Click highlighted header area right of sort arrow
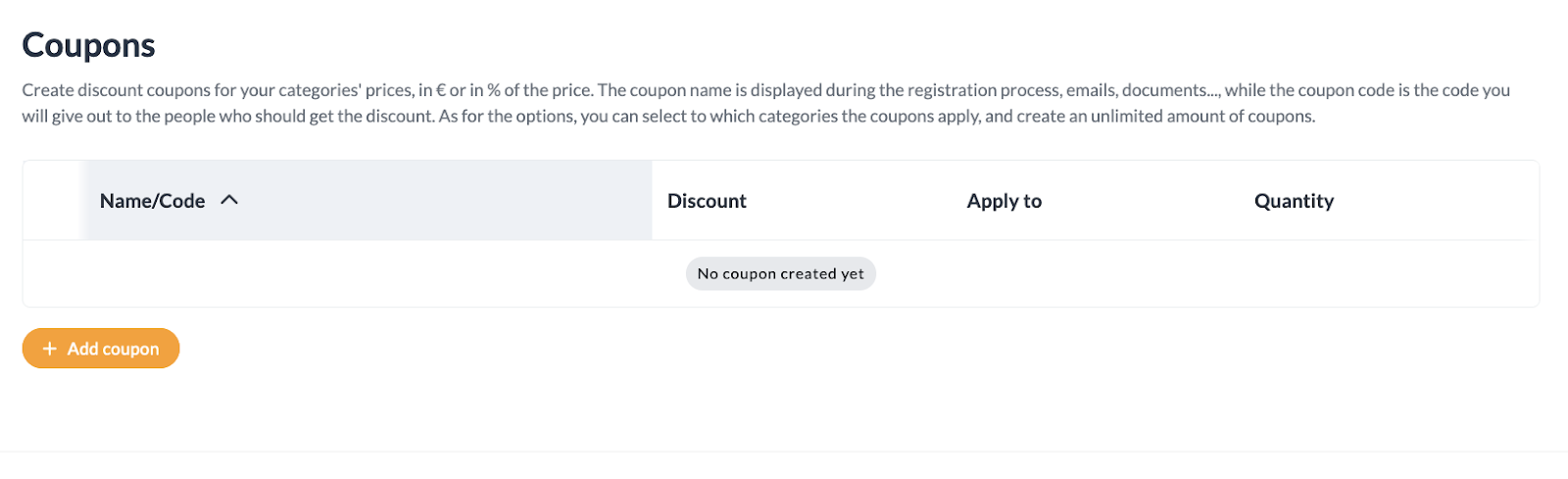The height and width of the screenshot is (479, 1568). click(x=441, y=201)
